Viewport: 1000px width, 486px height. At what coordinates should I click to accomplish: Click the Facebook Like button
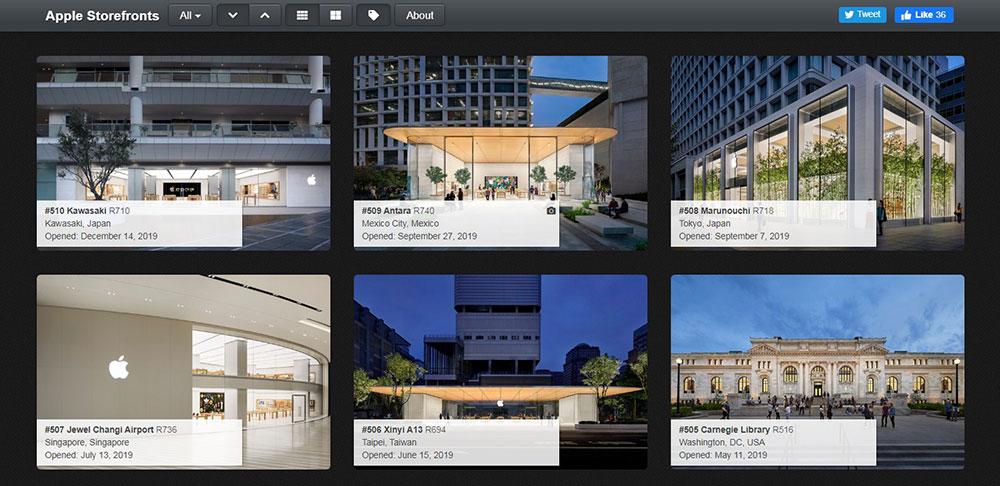pyautogui.click(x=924, y=15)
